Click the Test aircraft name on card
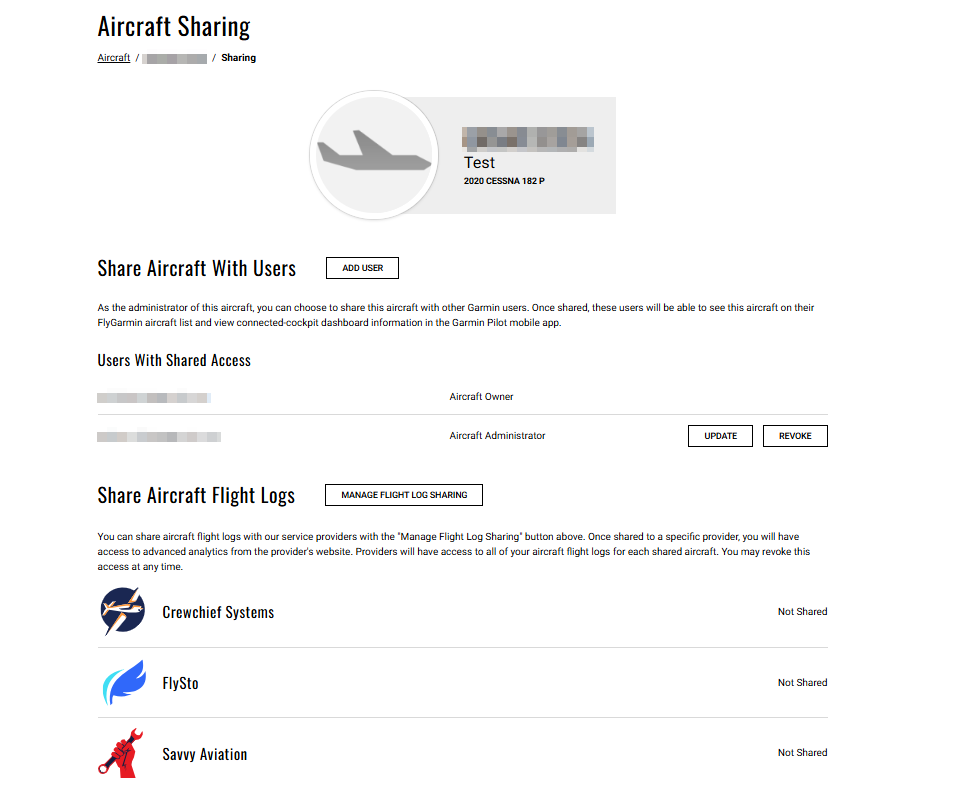The image size is (963, 794). [x=479, y=163]
